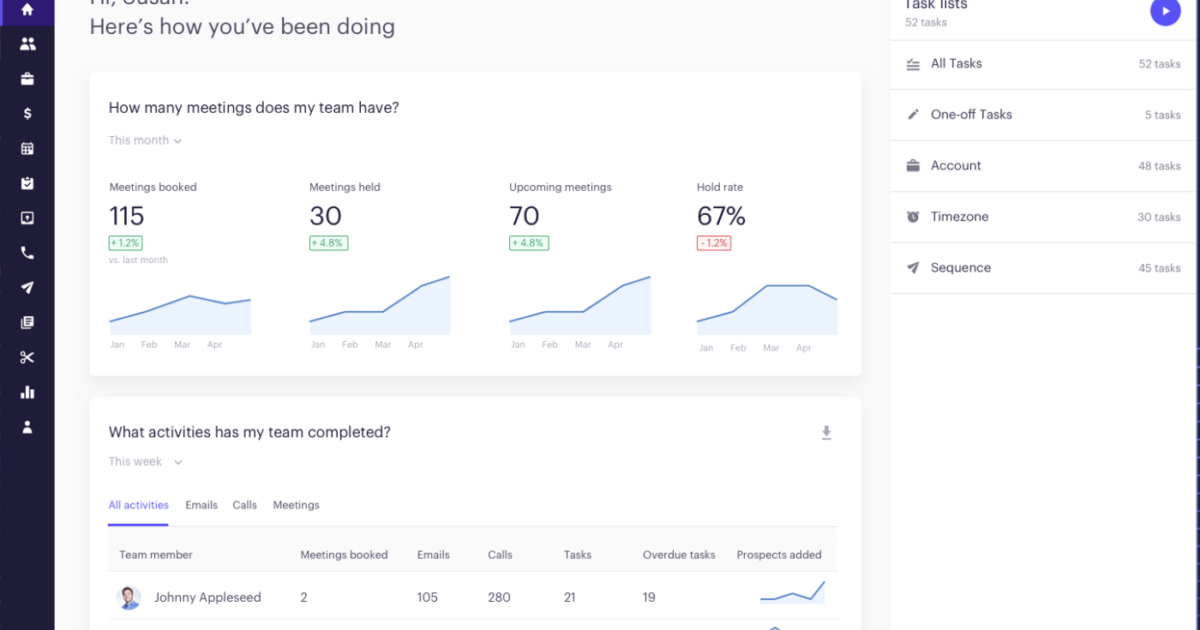The height and width of the screenshot is (630, 1200).
Task: Click Johnny Appleseed's avatar photo
Action: tap(129, 597)
